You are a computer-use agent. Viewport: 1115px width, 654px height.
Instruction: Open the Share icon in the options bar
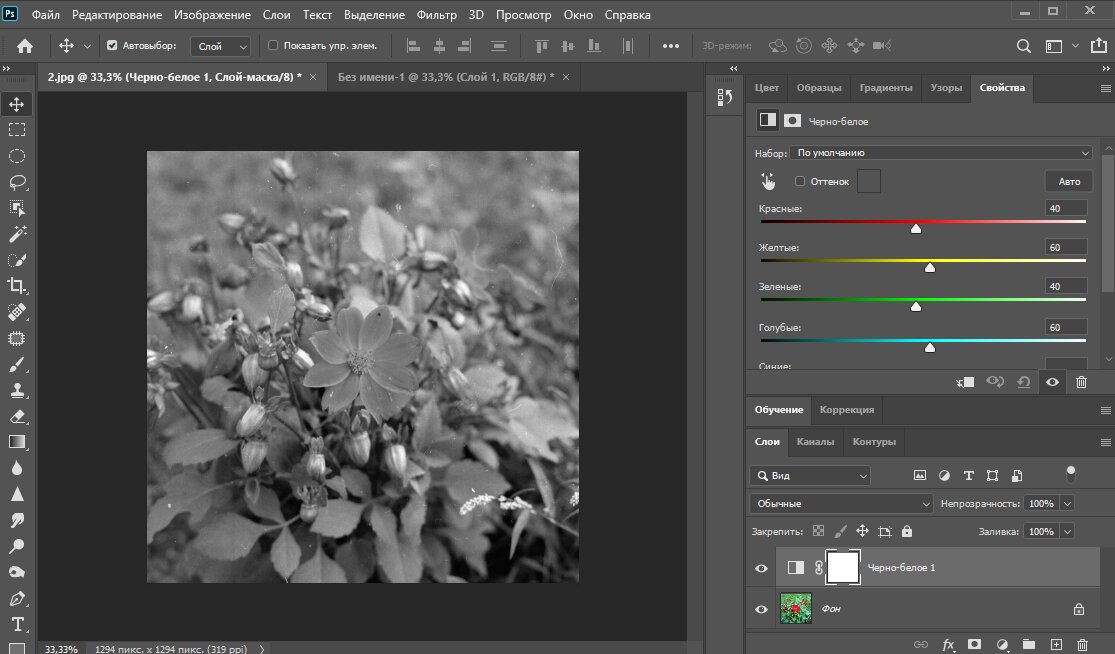pyautogui.click(x=1099, y=45)
